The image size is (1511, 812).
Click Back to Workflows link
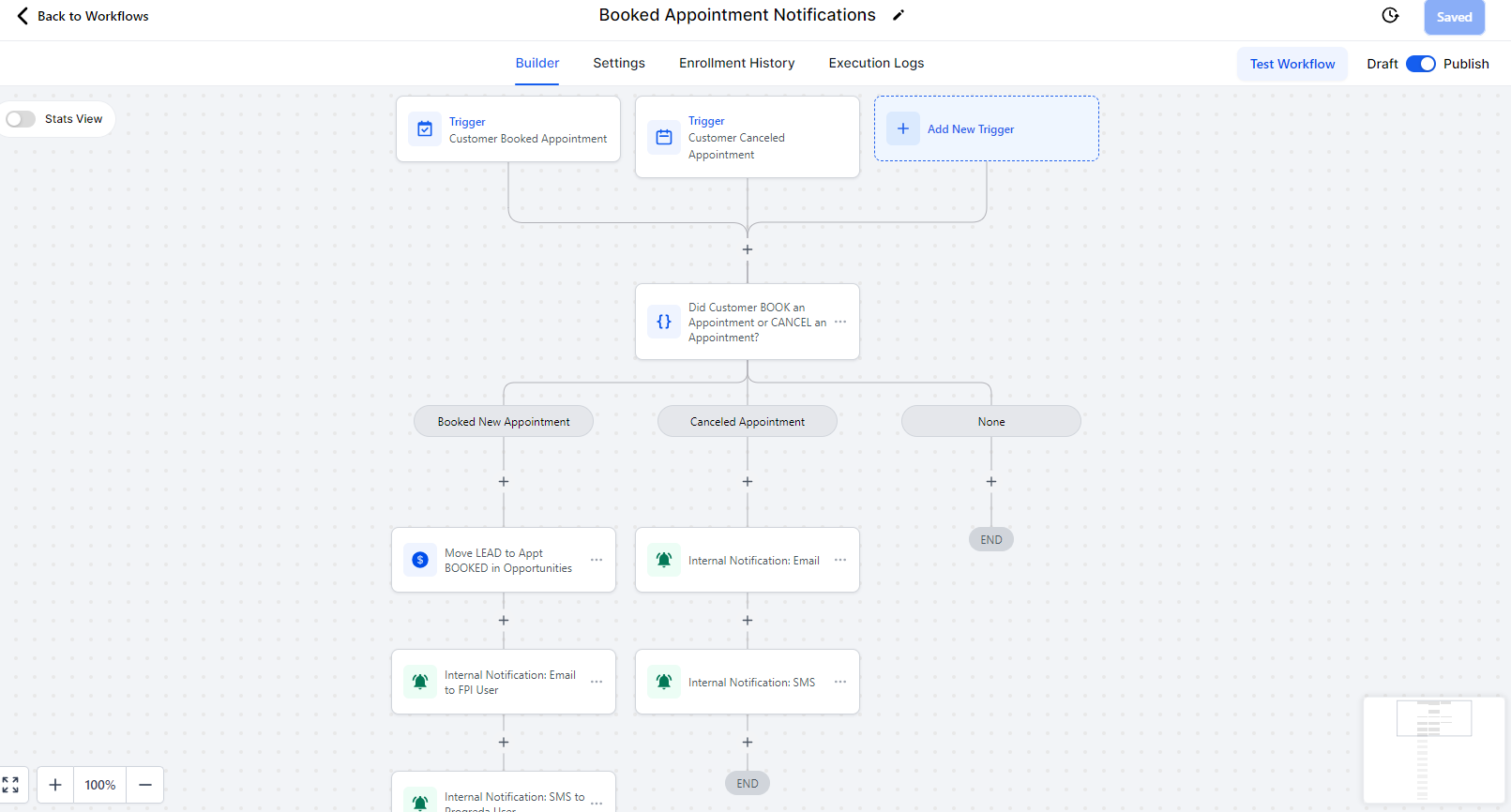click(93, 16)
